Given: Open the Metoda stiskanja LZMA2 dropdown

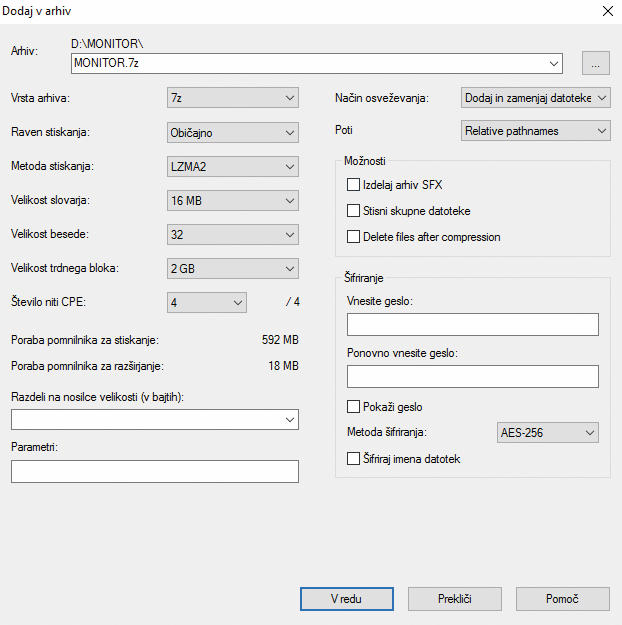Looking at the screenshot, I should click(232, 167).
